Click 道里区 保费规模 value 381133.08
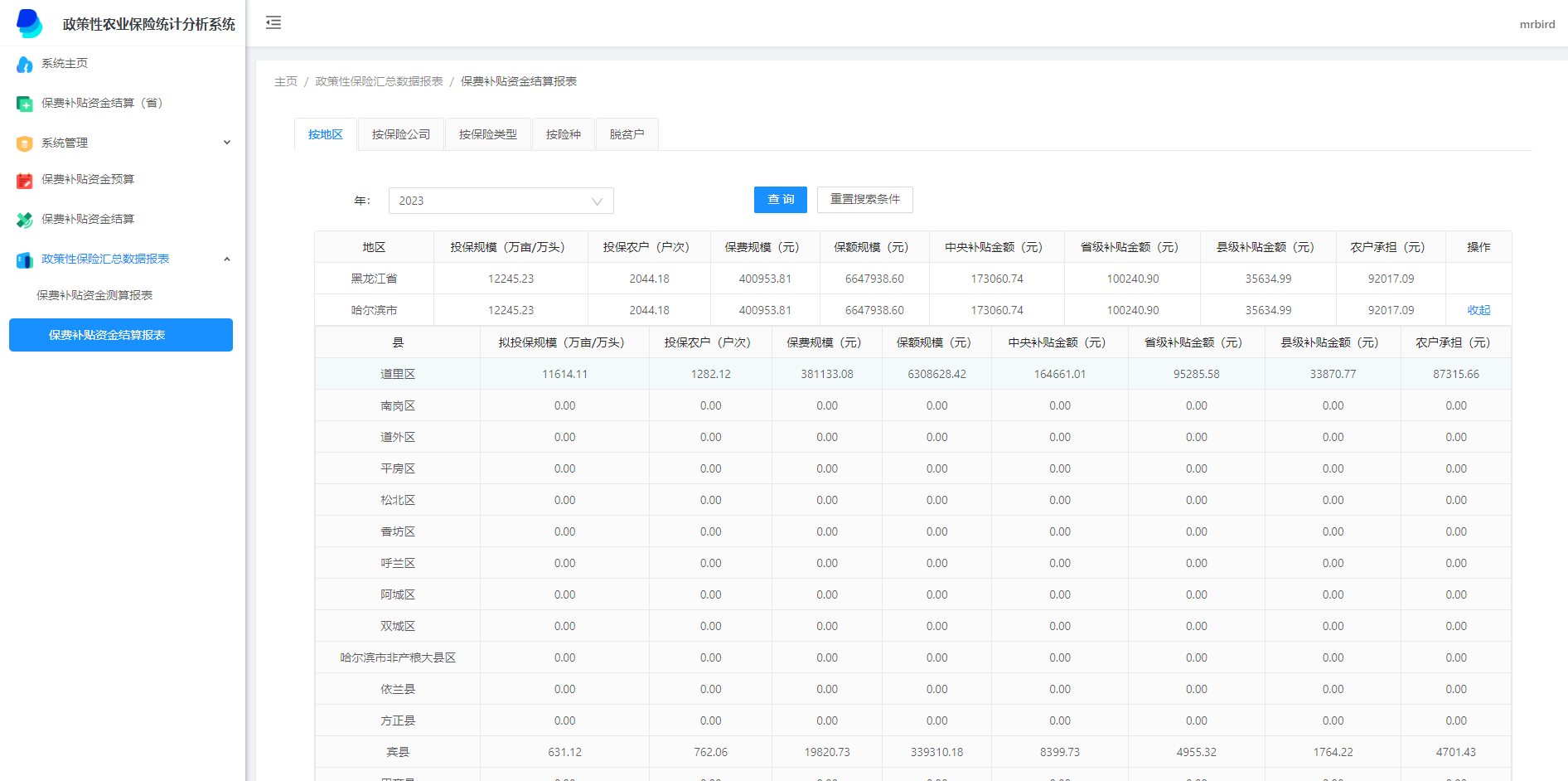The height and width of the screenshot is (781, 1568). coord(827,374)
